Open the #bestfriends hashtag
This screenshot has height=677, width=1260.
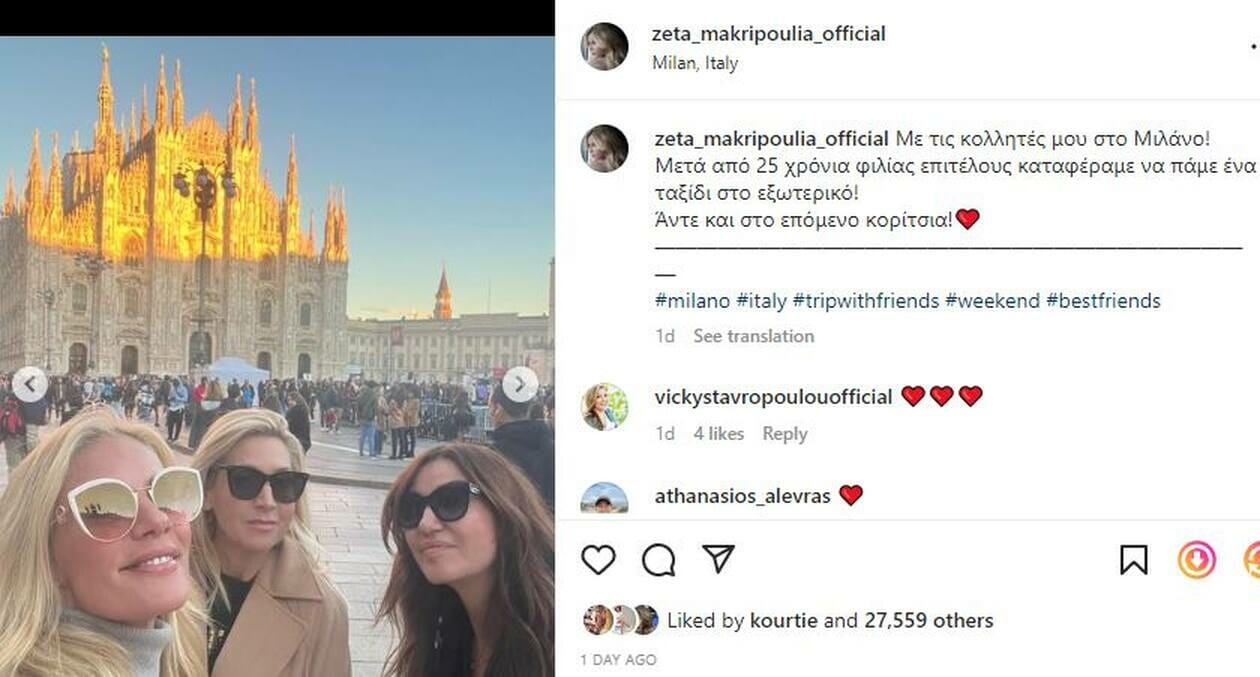1103,301
